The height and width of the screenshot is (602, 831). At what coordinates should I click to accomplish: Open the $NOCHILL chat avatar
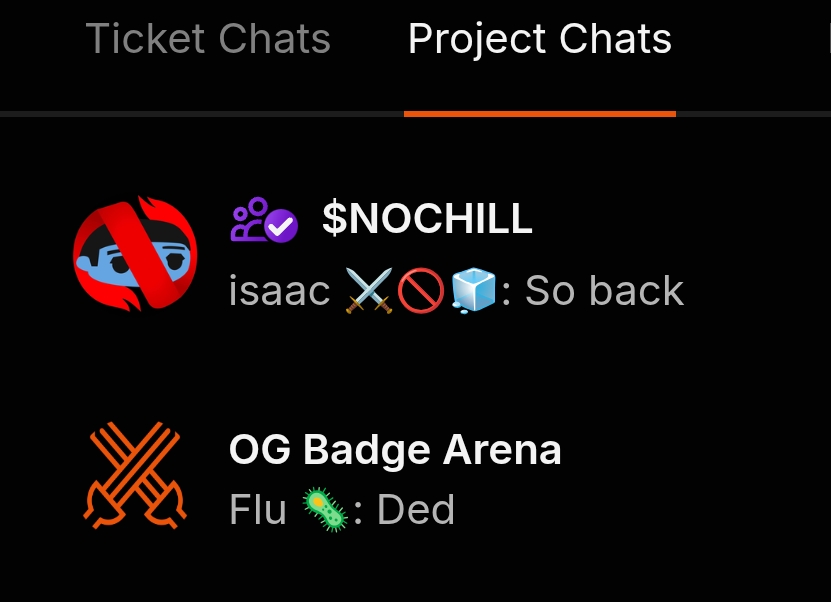[136, 253]
